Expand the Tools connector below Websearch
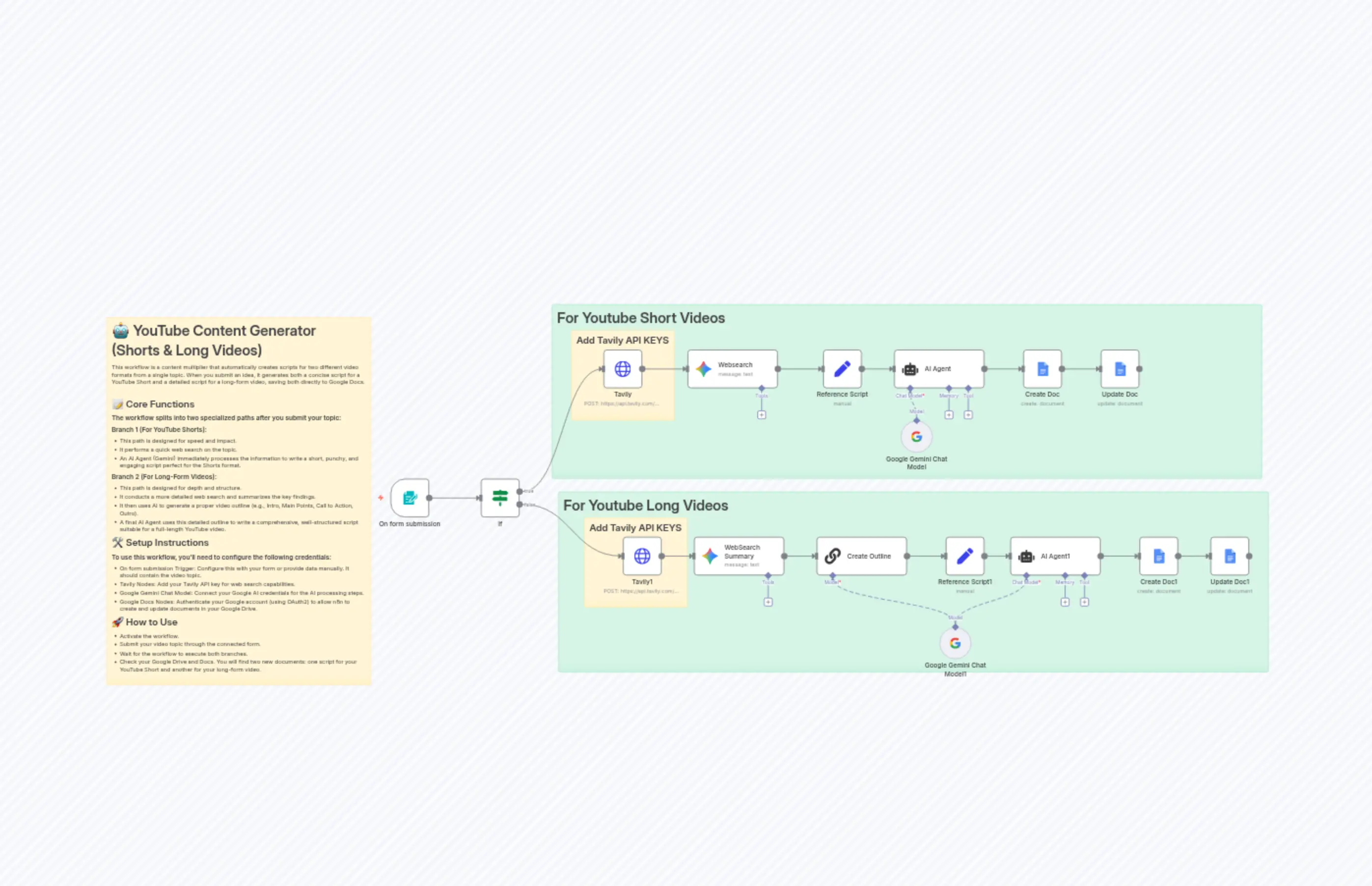Viewport: 1372px width, 886px height. (x=762, y=414)
